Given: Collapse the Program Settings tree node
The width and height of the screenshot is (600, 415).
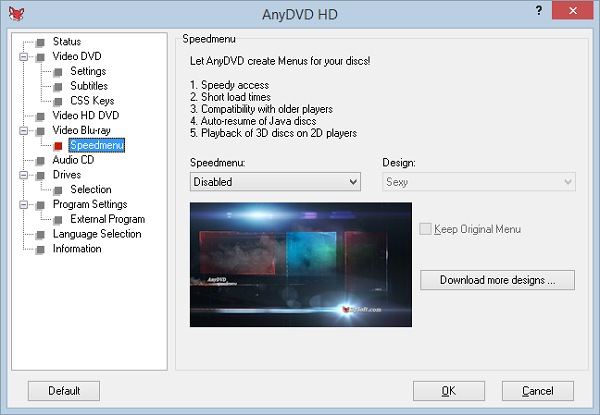Looking at the screenshot, I should point(24,205).
